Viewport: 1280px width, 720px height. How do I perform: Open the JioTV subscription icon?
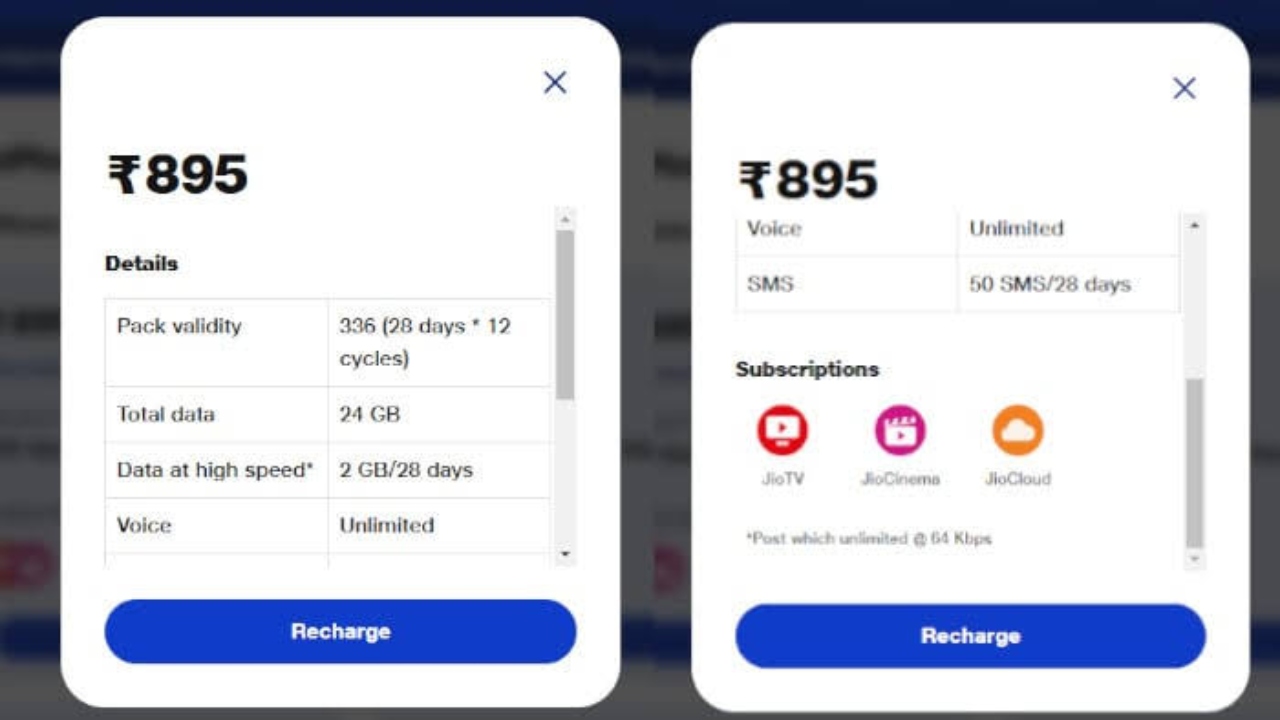click(x=782, y=430)
